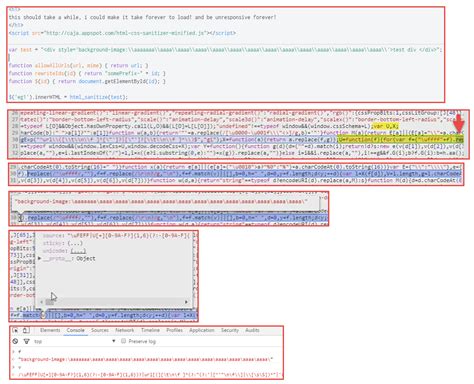Click the sticky (...) getter value
The height and width of the screenshot is (384, 474).
pos(75,243)
